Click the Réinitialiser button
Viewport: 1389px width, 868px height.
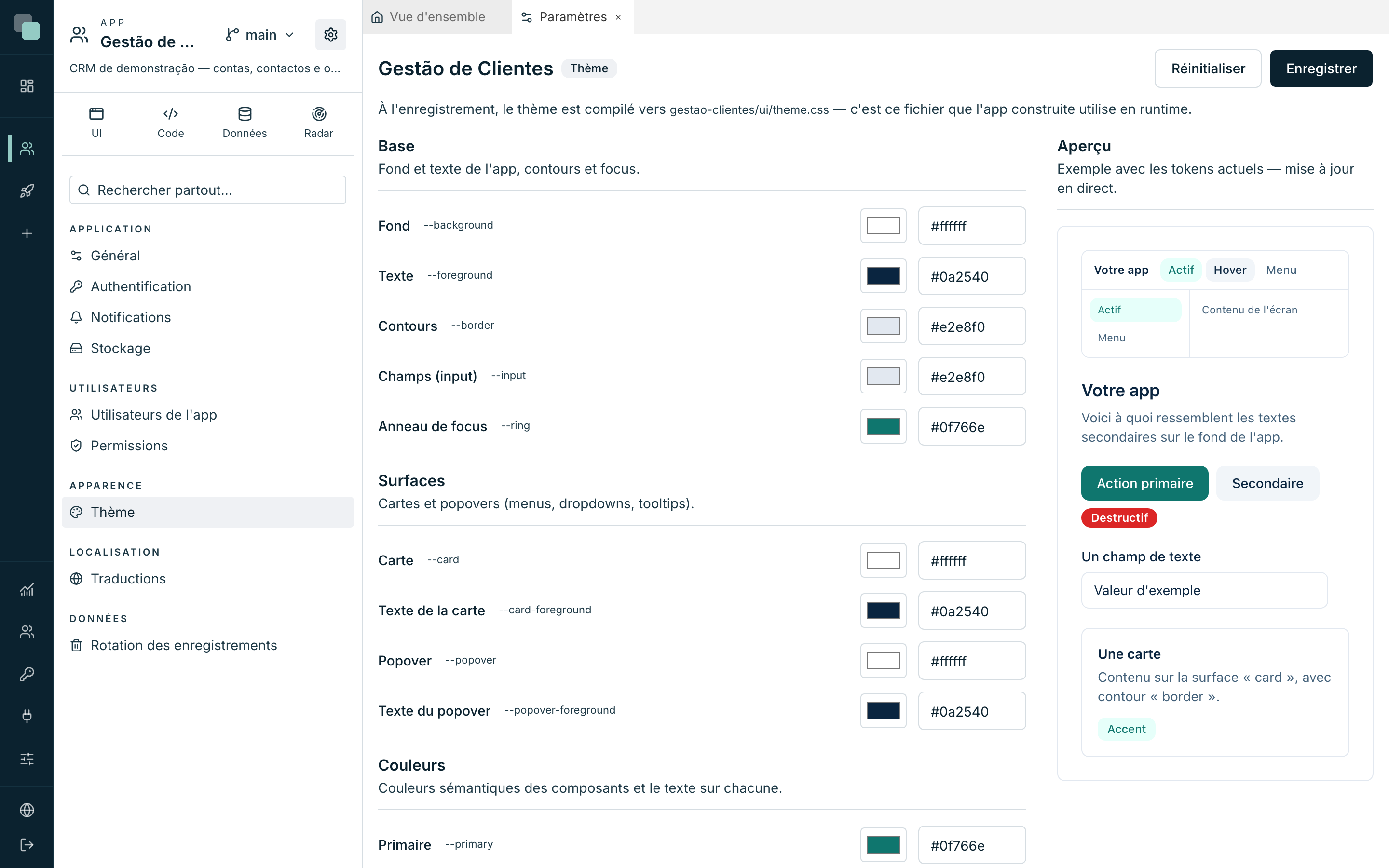pyautogui.click(x=1208, y=68)
